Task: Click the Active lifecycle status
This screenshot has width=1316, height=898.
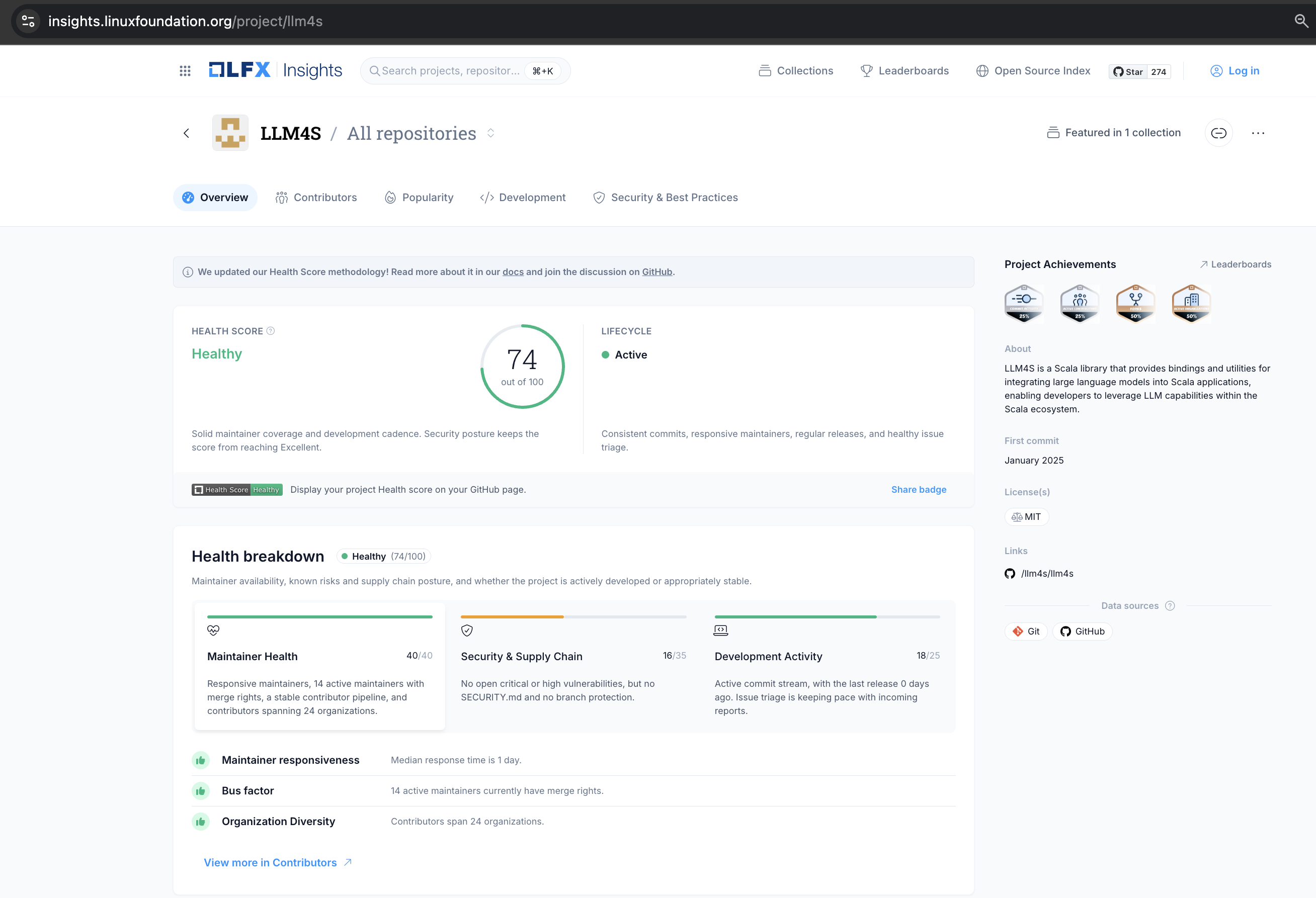Action: tap(624, 355)
